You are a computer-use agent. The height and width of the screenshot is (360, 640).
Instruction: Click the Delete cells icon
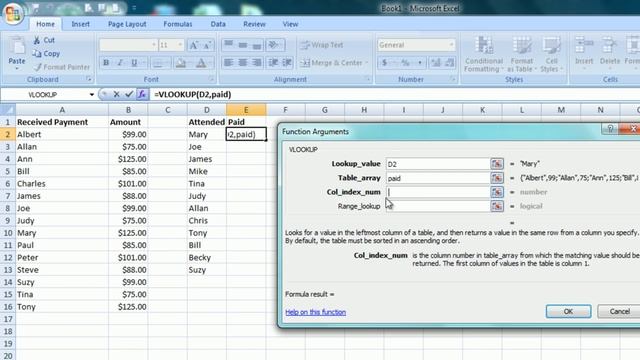click(x=610, y=45)
